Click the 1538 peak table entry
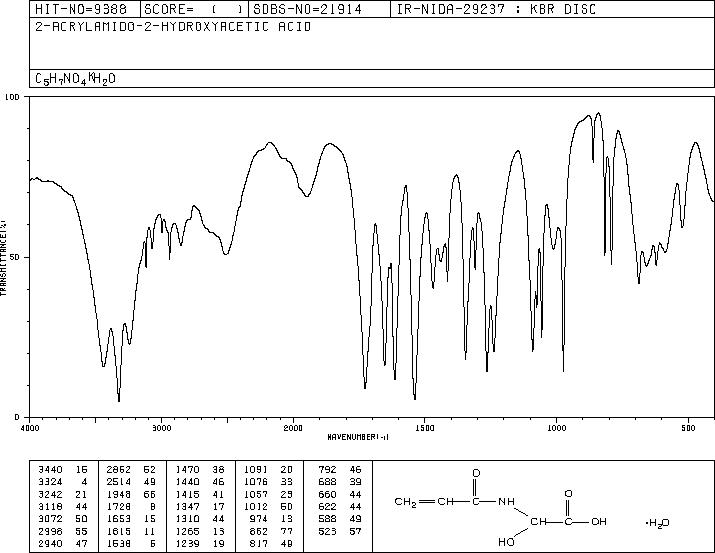This screenshot has width=715, height=553. 131,543
